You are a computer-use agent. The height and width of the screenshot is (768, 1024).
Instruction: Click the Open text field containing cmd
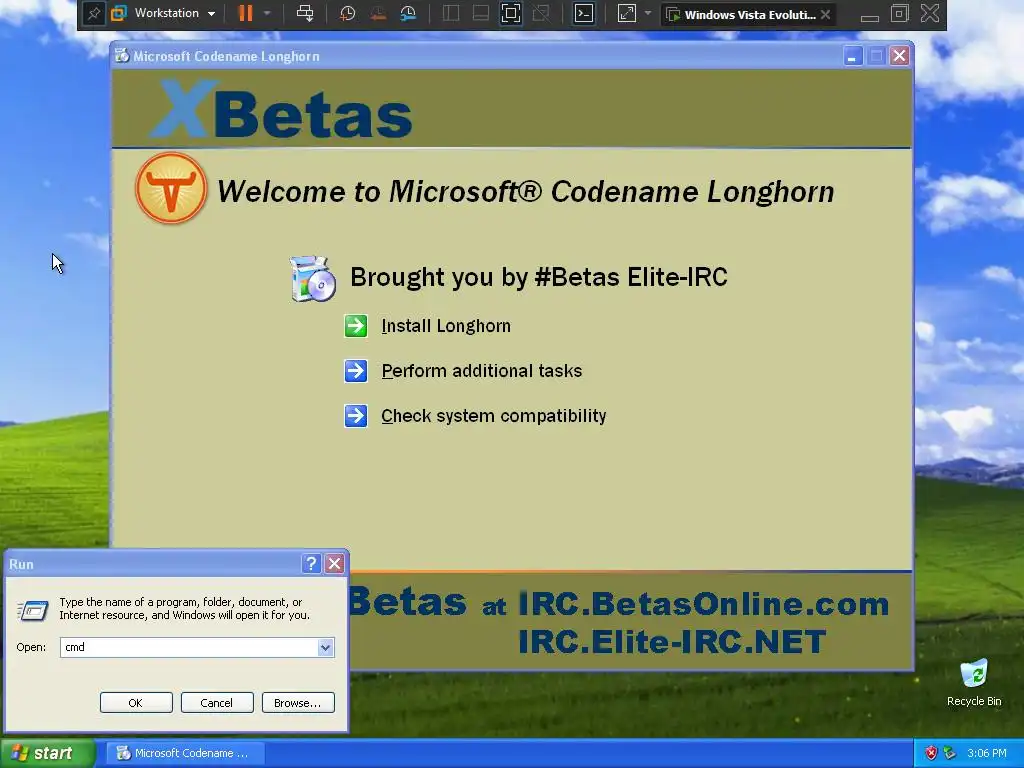189,647
